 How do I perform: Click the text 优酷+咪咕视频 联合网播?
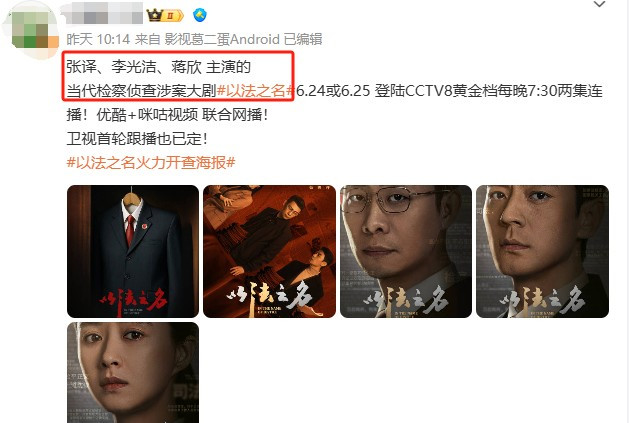pos(182,115)
